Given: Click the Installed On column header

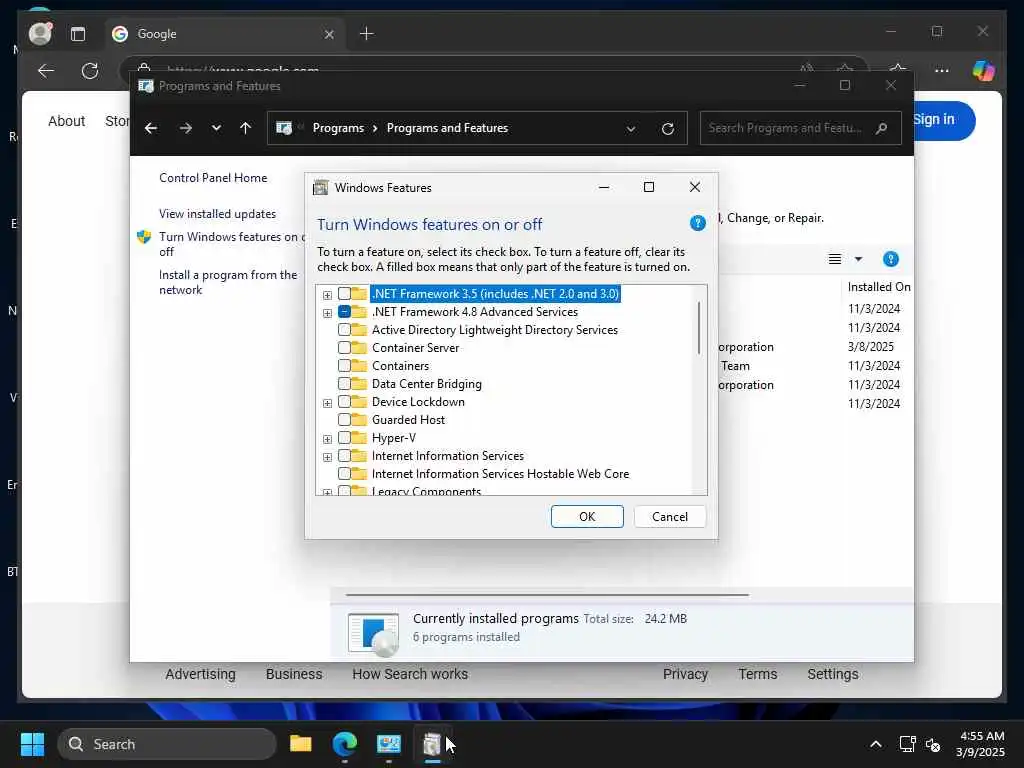Looking at the screenshot, I should click(x=879, y=287).
